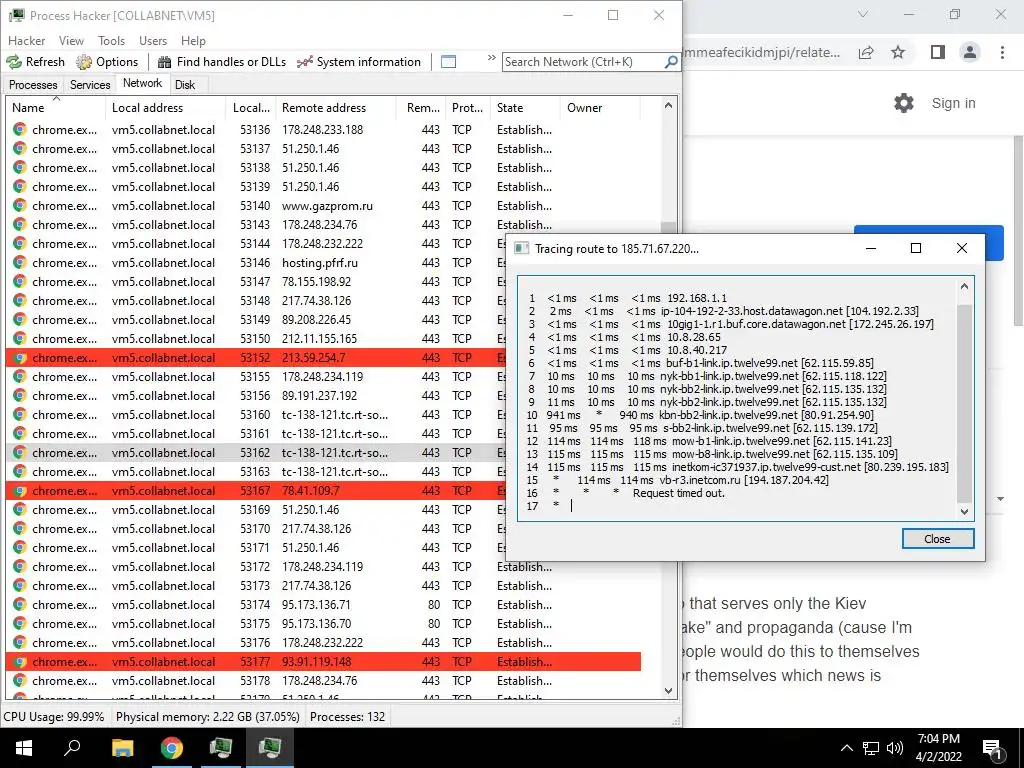Open the Options toolbar item
Viewport: 1024px width, 768px height.
click(108, 62)
